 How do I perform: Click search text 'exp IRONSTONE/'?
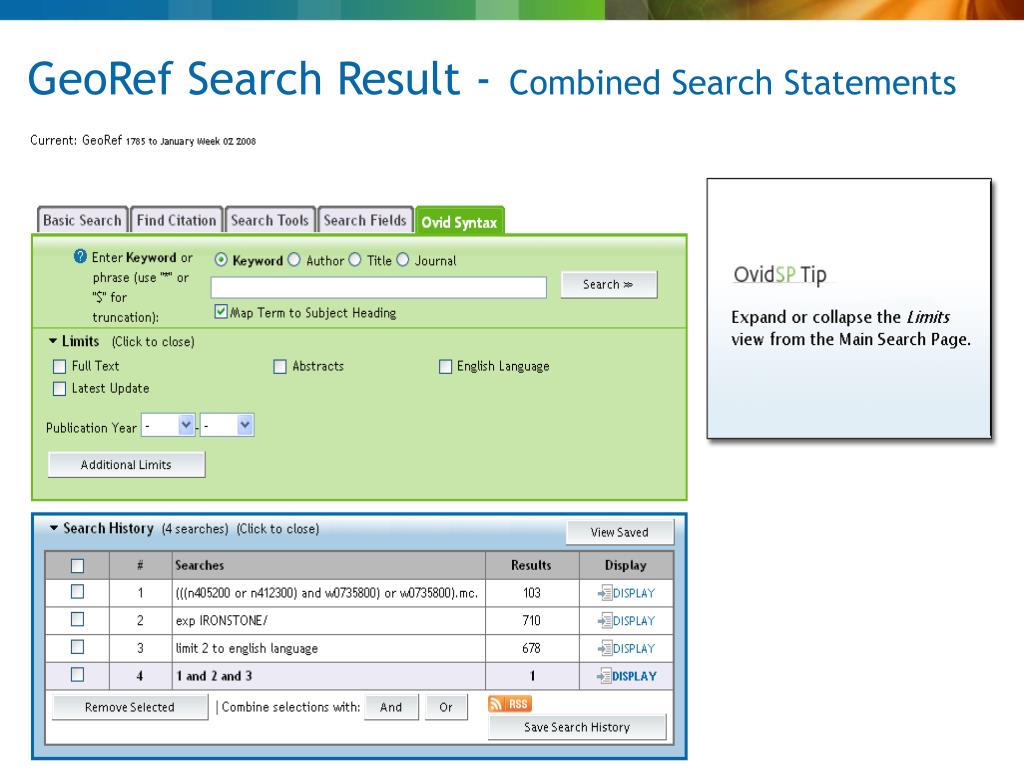(x=221, y=620)
